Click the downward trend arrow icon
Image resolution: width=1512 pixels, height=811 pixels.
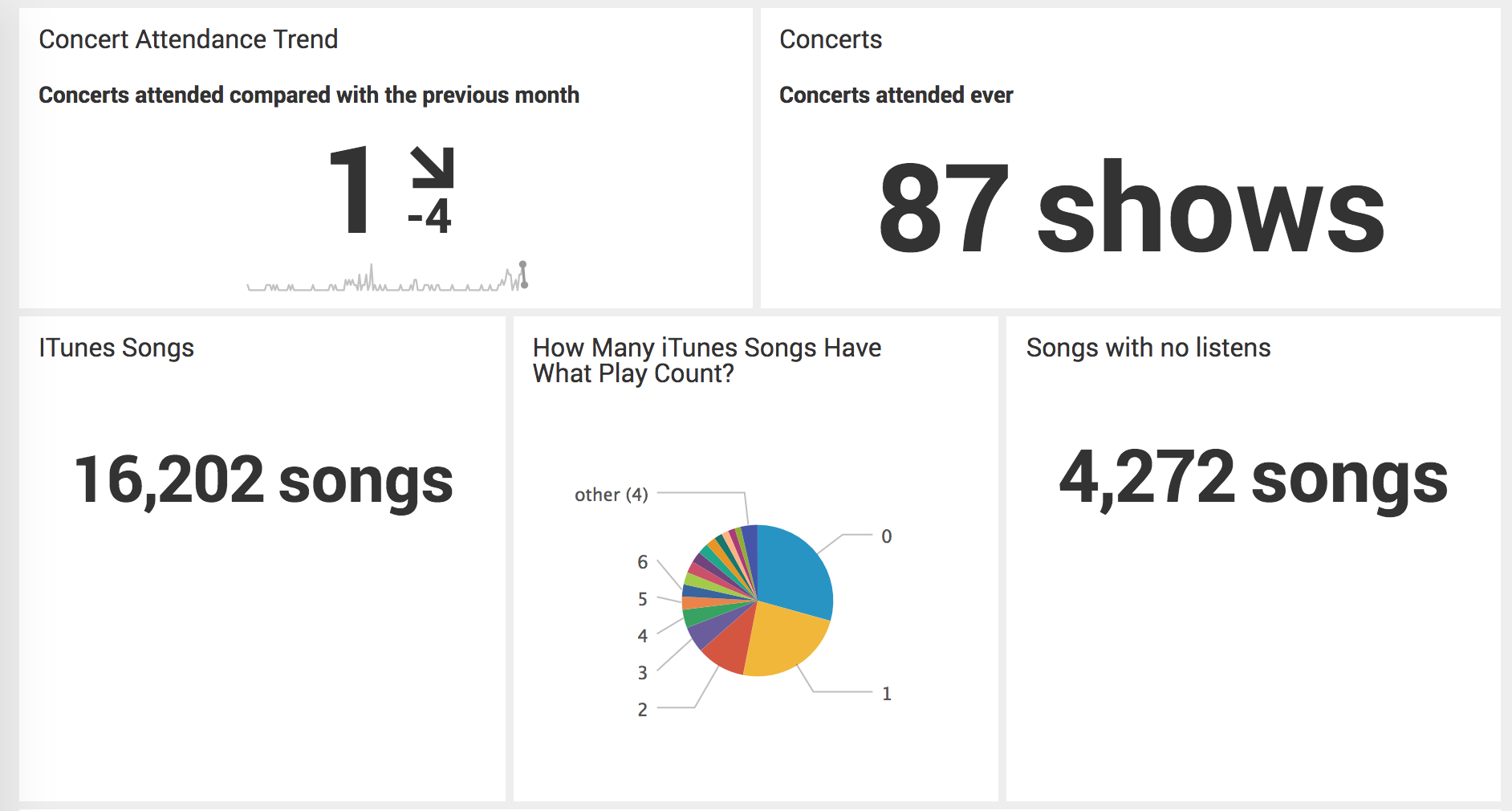433,167
